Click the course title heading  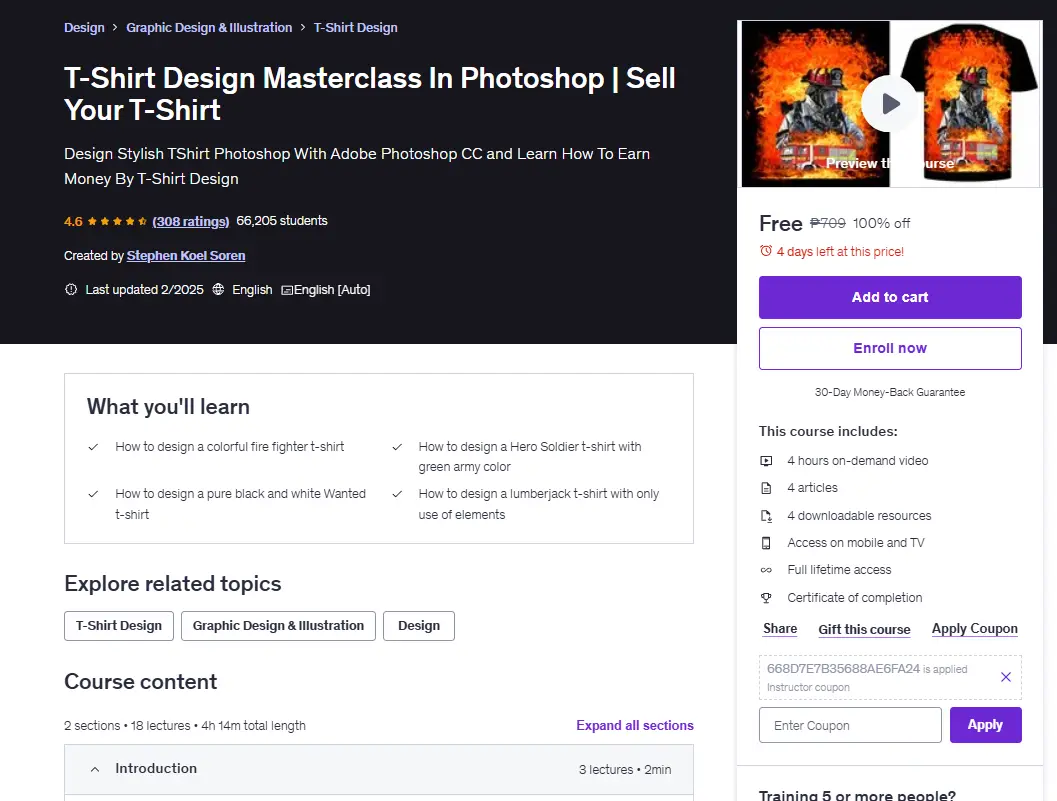(x=369, y=94)
